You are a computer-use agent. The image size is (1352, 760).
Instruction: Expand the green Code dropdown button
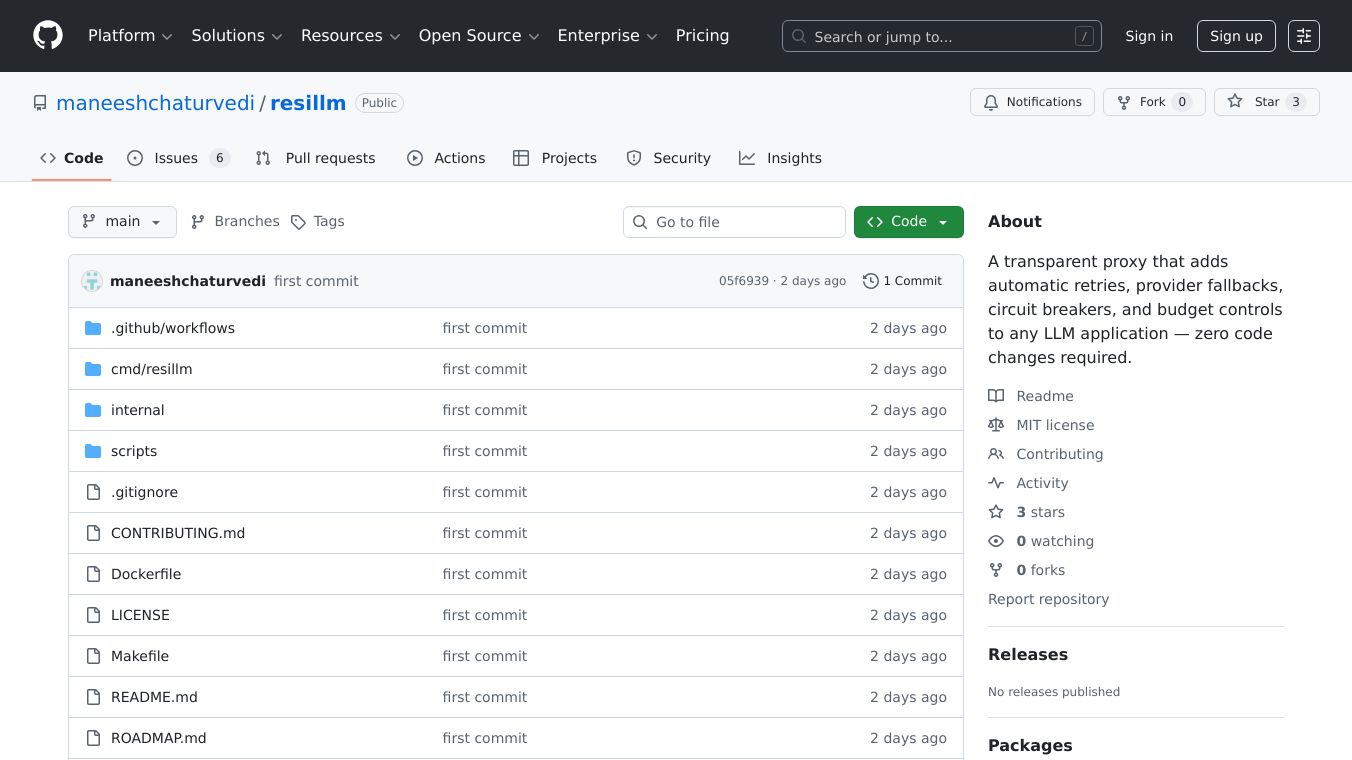(908, 222)
